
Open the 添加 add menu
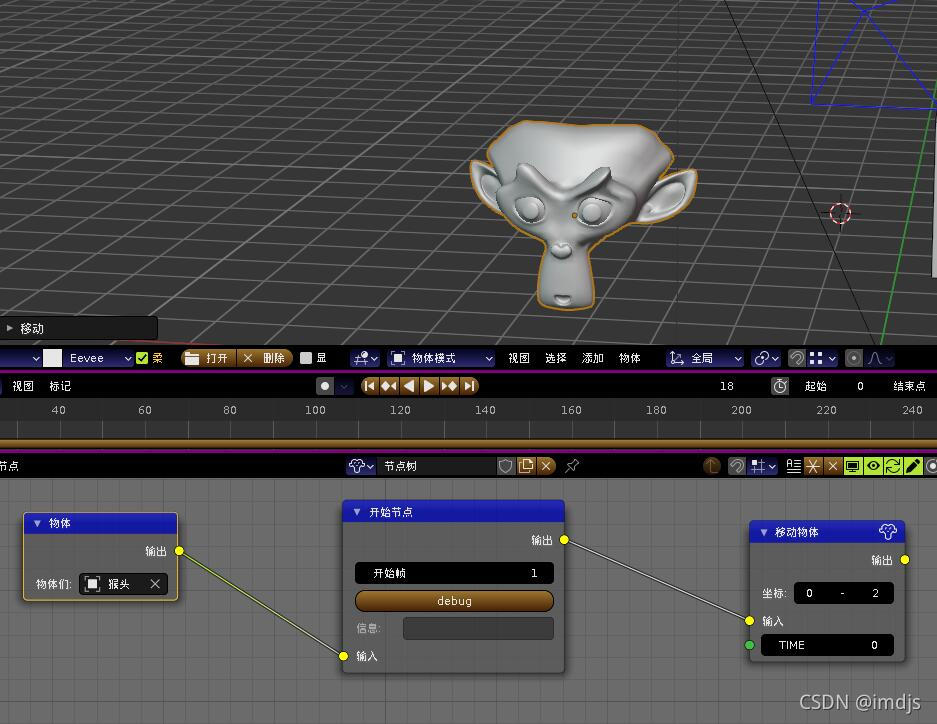pyautogui.click(x=593, y=358)
